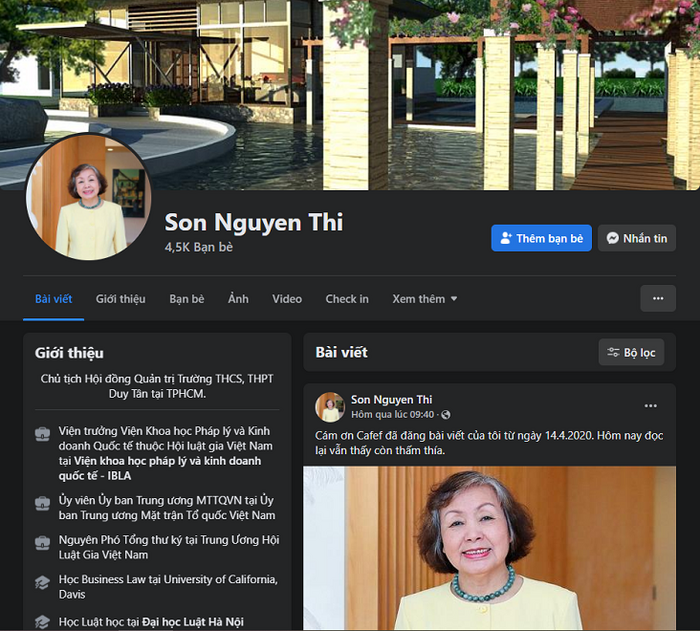This screenshot has height=631, width=700.
Task: Click the Thêm bạn bè button
Action: [x=541, y=238]
